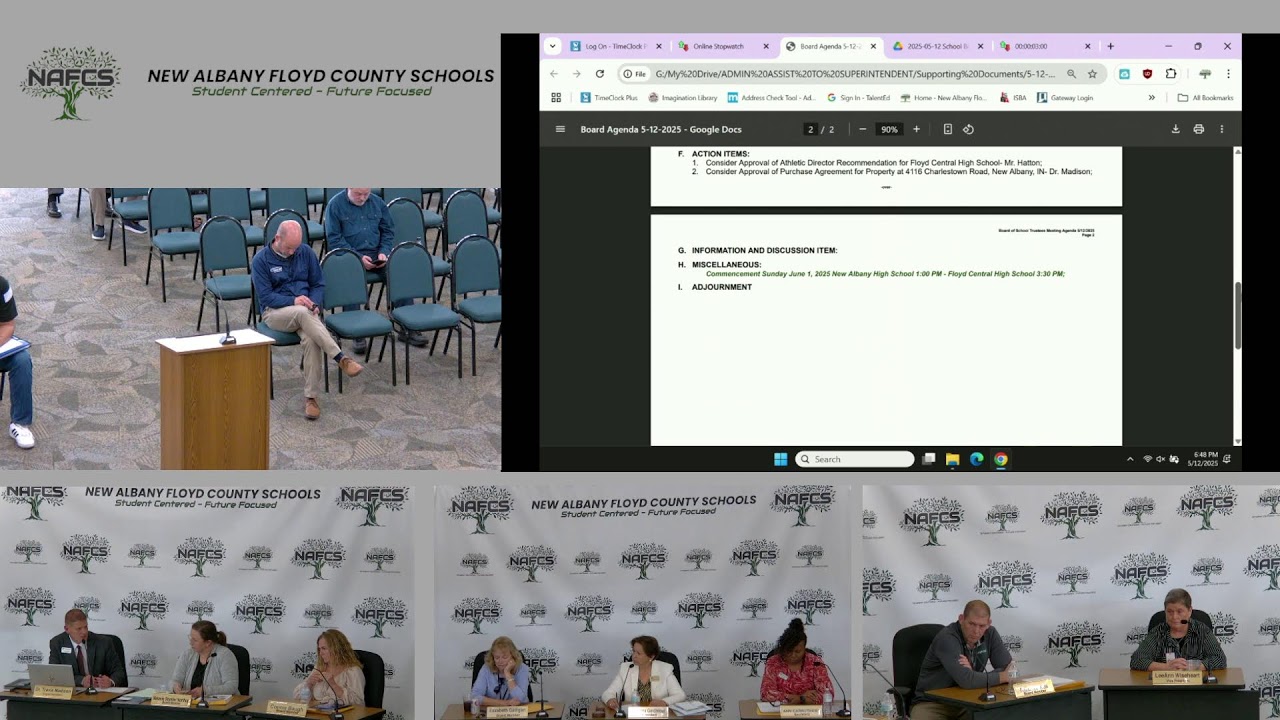This screenshot has width=1280, height=720.
Task: Open Home - New Albany Flo... bookmark
Action: click(x=942, y=98)
